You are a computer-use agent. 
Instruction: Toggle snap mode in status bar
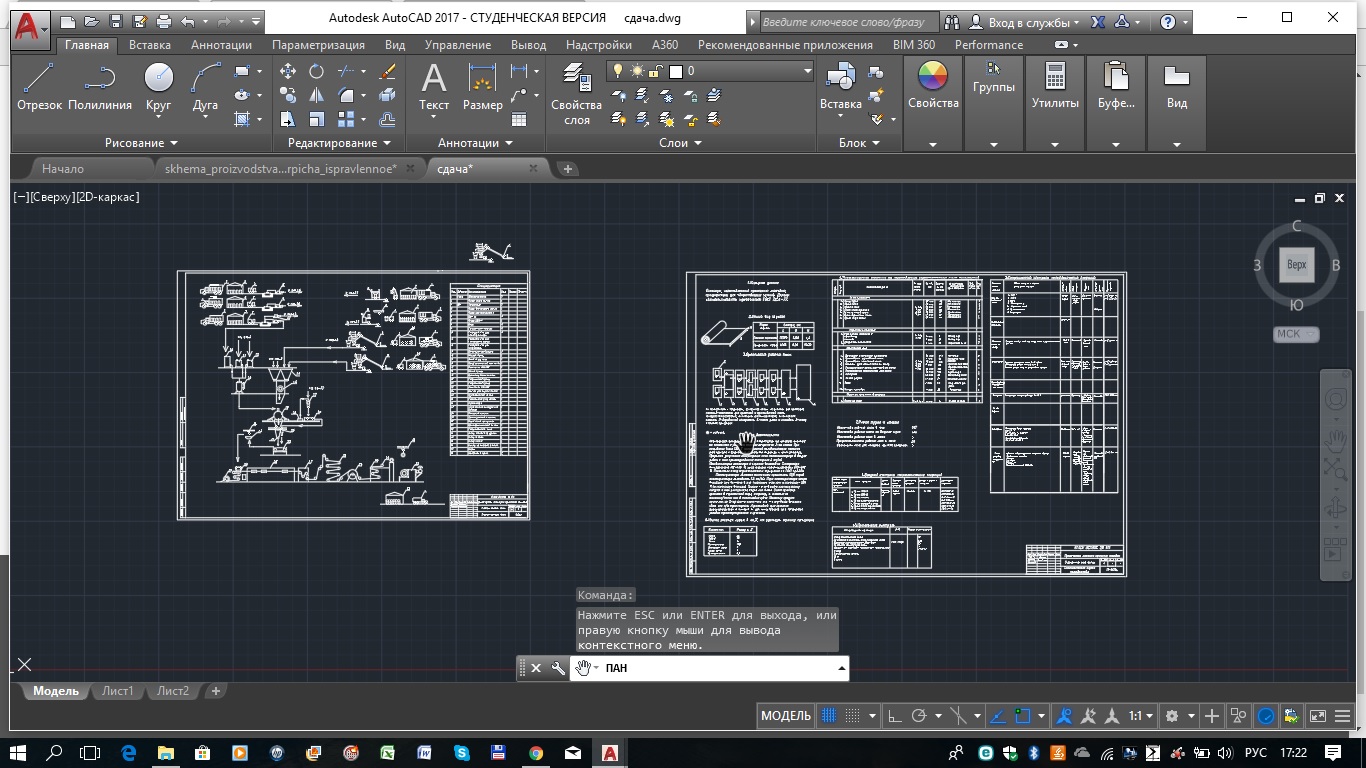[852, 716]
